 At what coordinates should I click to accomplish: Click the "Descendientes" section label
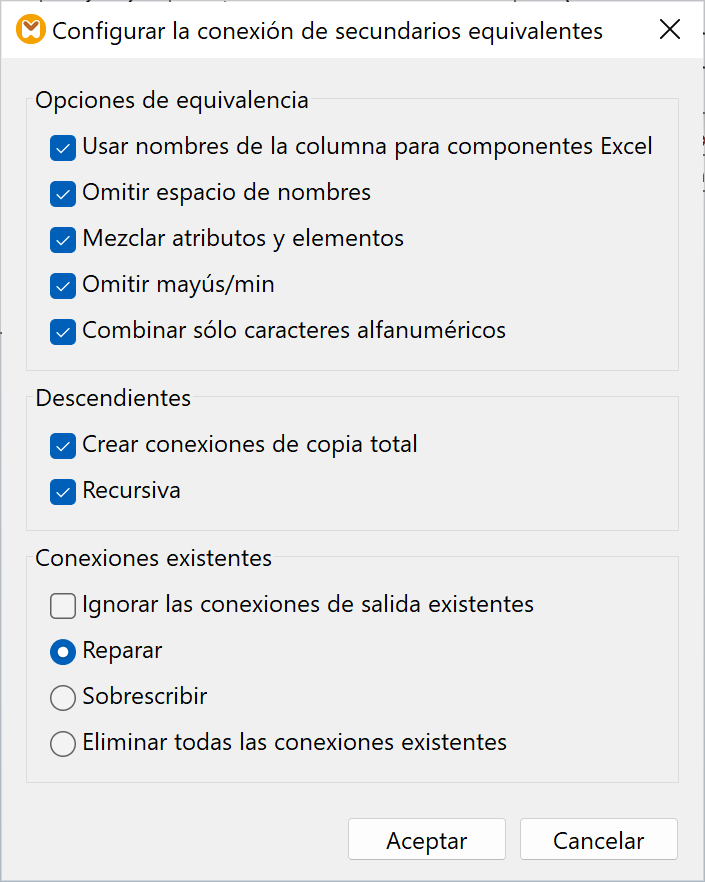pos(114,398)
